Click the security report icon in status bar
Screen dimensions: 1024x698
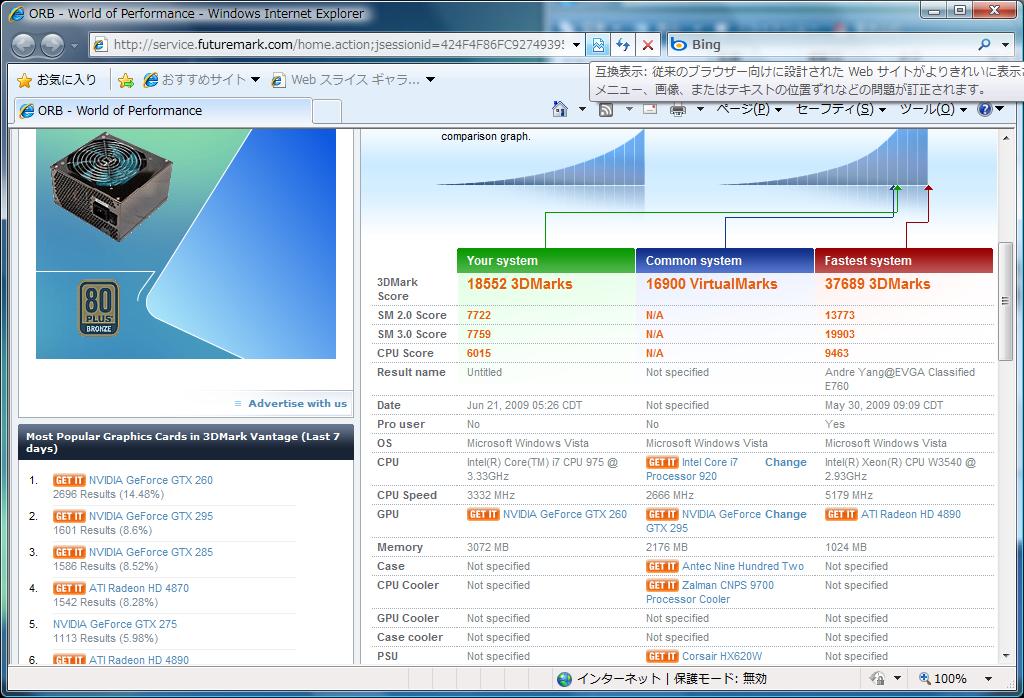point(878,678)
